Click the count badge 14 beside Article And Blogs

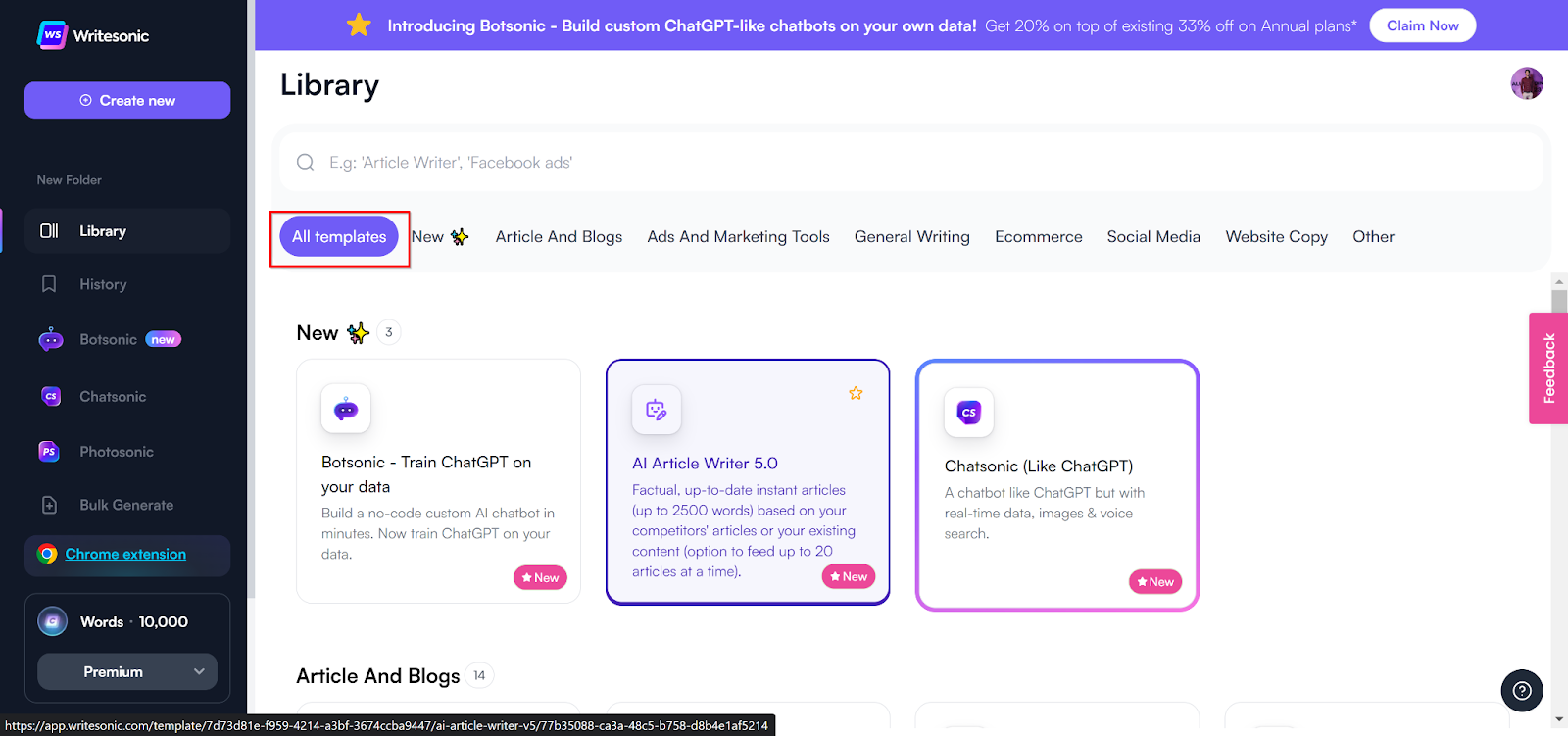coord(479,675)
